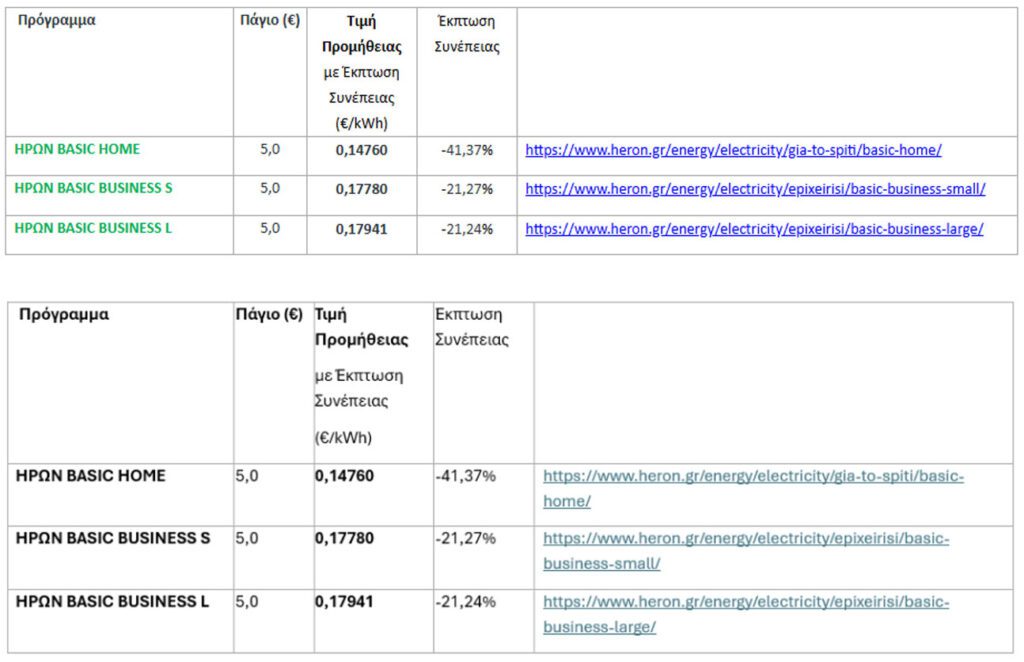The height and width of the screenshot is (662, 1024).
Task: Select the centered Τιμή Προμήθειας header in upper table
Action: point(361,34)
